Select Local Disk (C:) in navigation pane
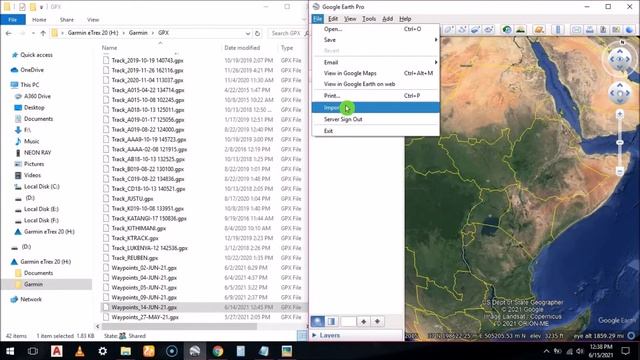Viewport: 640px width, 360px height. click(x=42, y=187)
